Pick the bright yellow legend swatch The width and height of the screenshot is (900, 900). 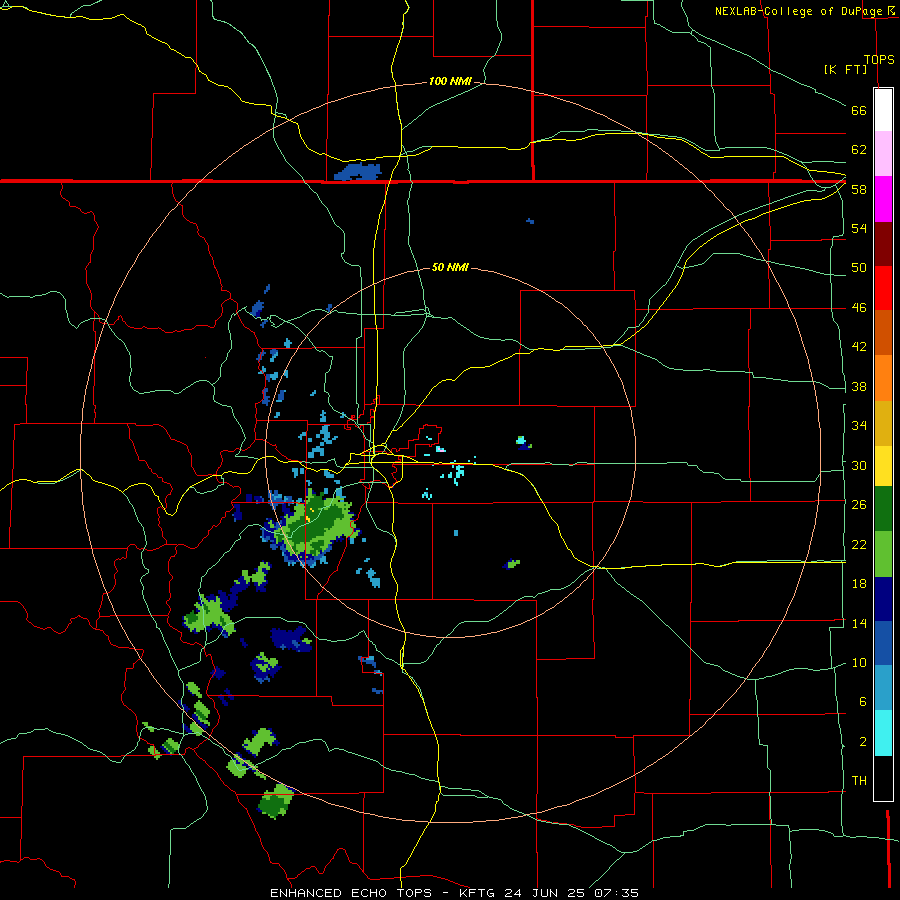[883, 466]
